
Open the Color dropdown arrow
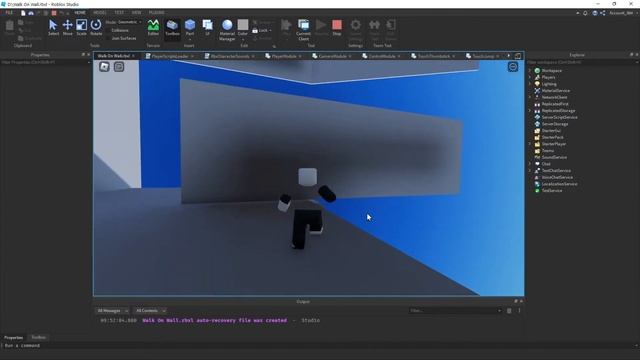point(243,40)
